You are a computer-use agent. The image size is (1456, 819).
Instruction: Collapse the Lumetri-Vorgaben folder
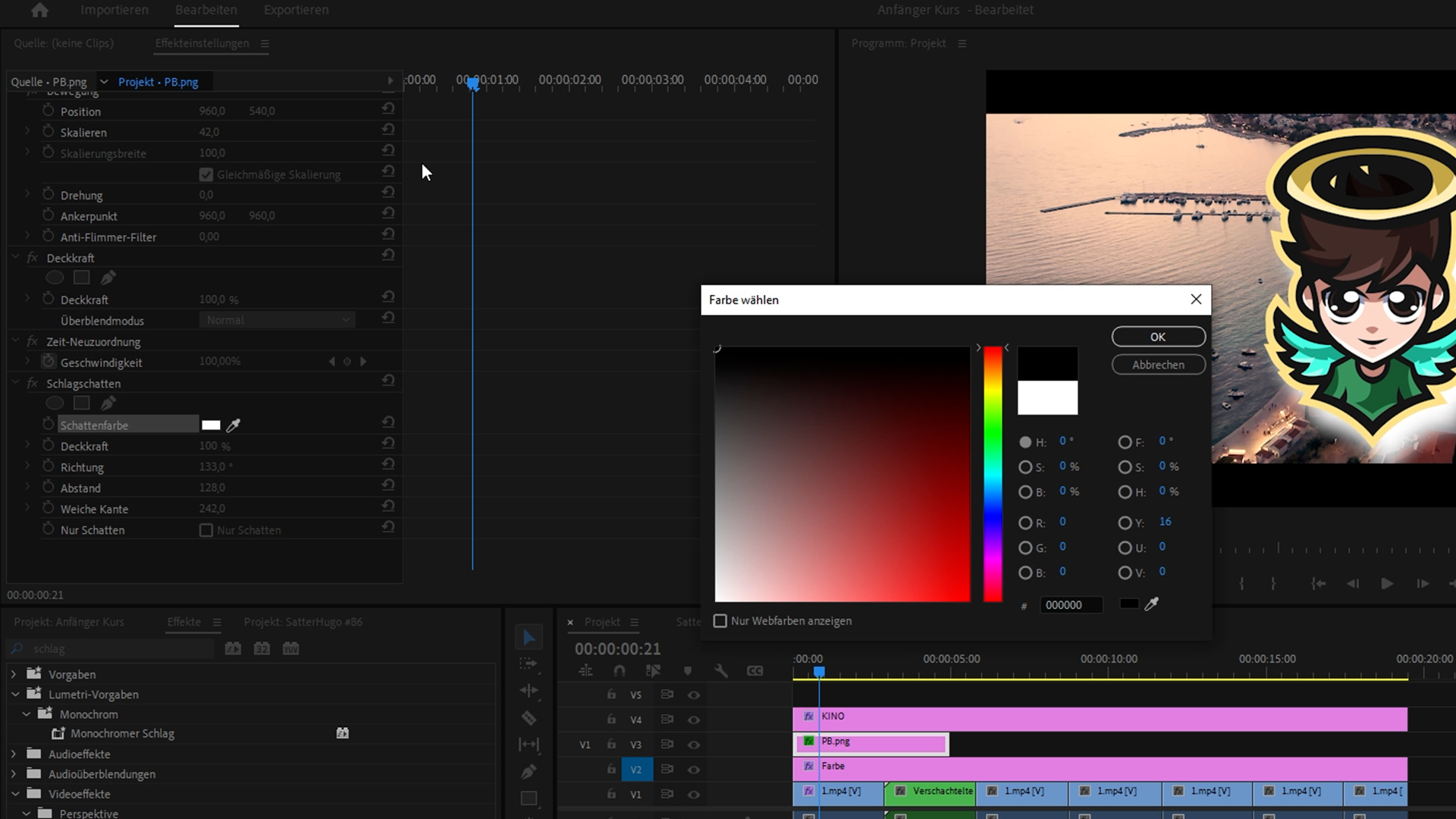pyautogui.click(x=15, y=694)
